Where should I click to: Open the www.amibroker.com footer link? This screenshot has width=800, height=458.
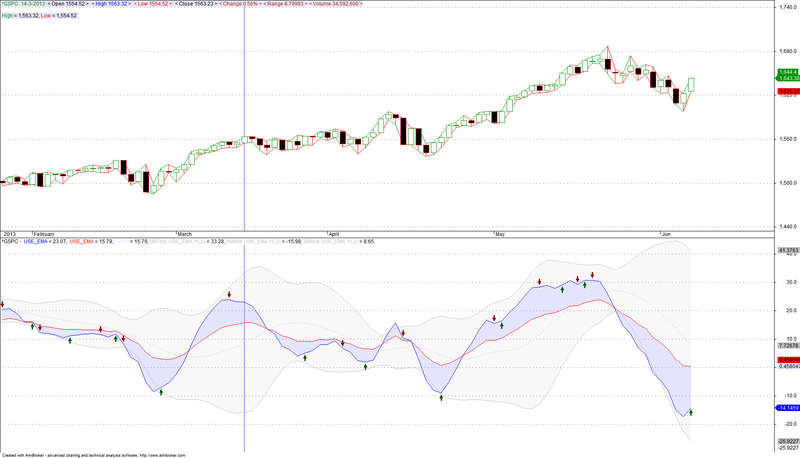[x=162, y=455]
